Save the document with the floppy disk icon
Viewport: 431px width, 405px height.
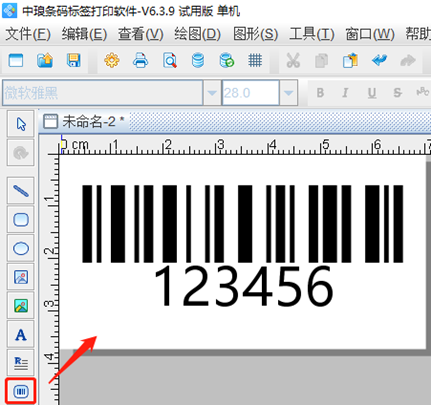tap(74, 61)
